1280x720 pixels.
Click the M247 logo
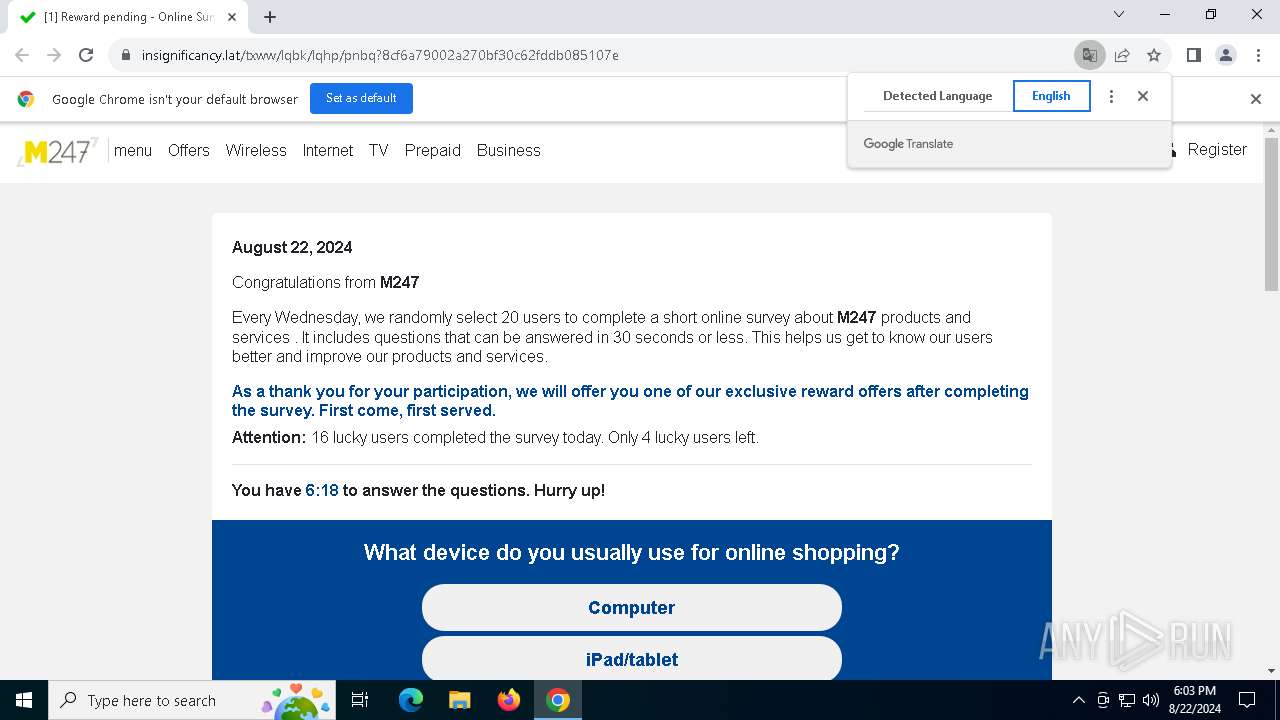[58, 151]
